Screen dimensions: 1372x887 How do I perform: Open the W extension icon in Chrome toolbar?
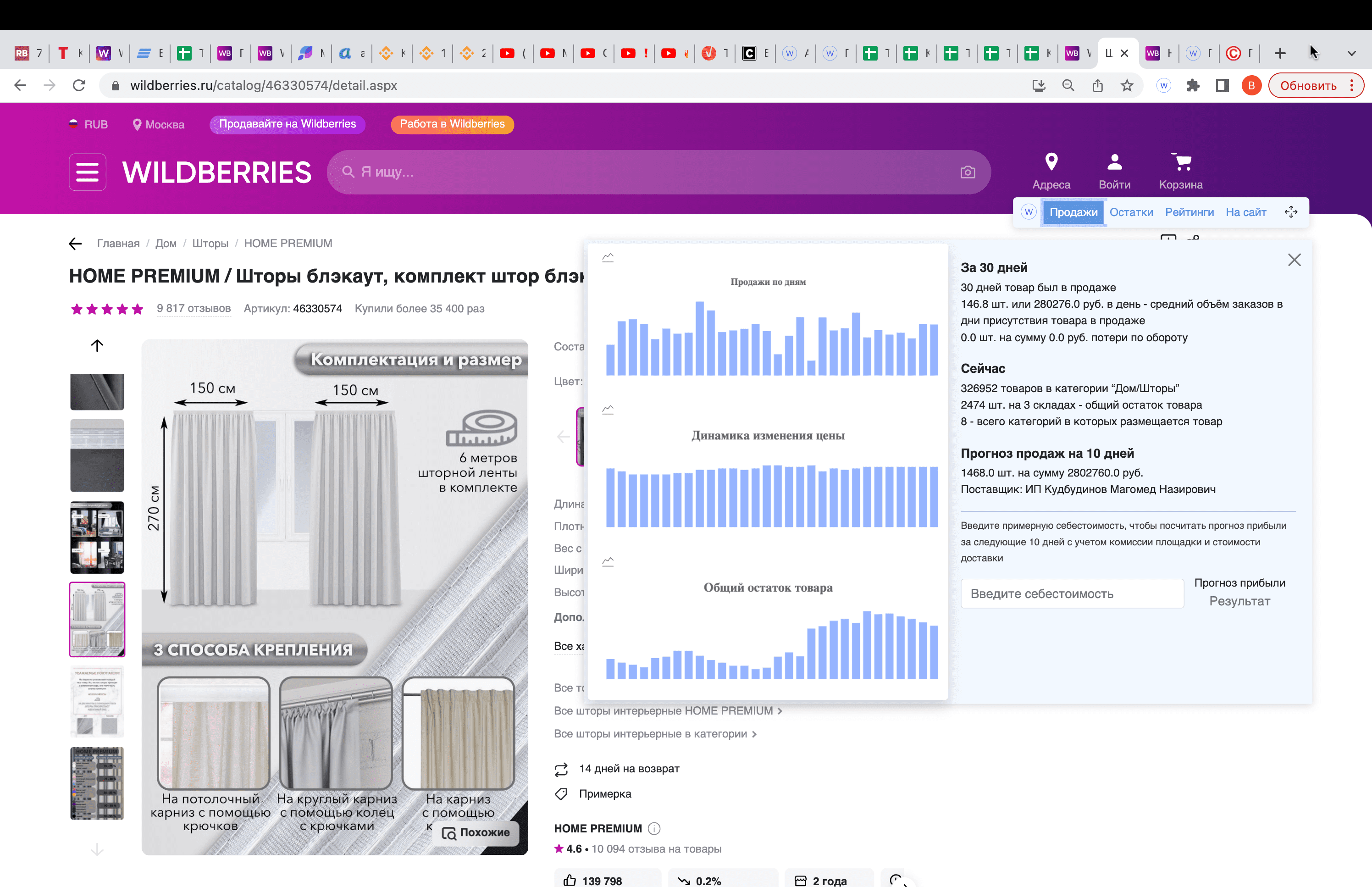click(x=1163, y=85)
